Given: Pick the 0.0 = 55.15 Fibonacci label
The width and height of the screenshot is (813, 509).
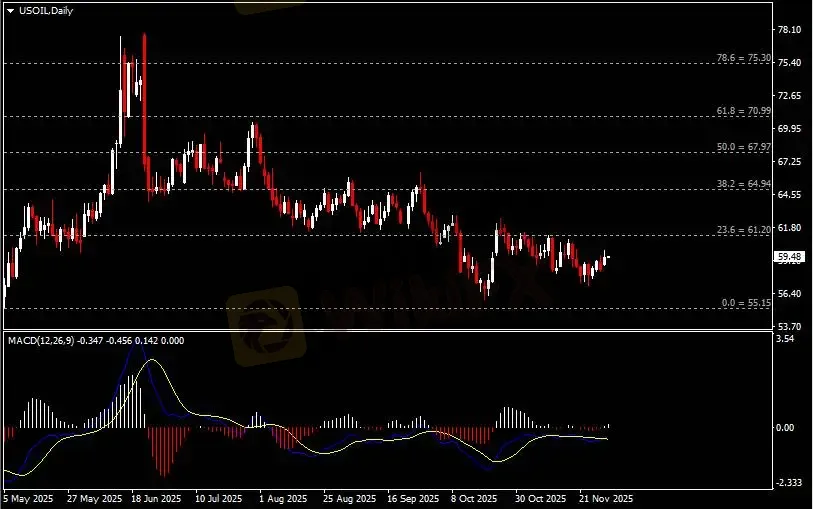Looking at the screenshot, I should (746, 302).
